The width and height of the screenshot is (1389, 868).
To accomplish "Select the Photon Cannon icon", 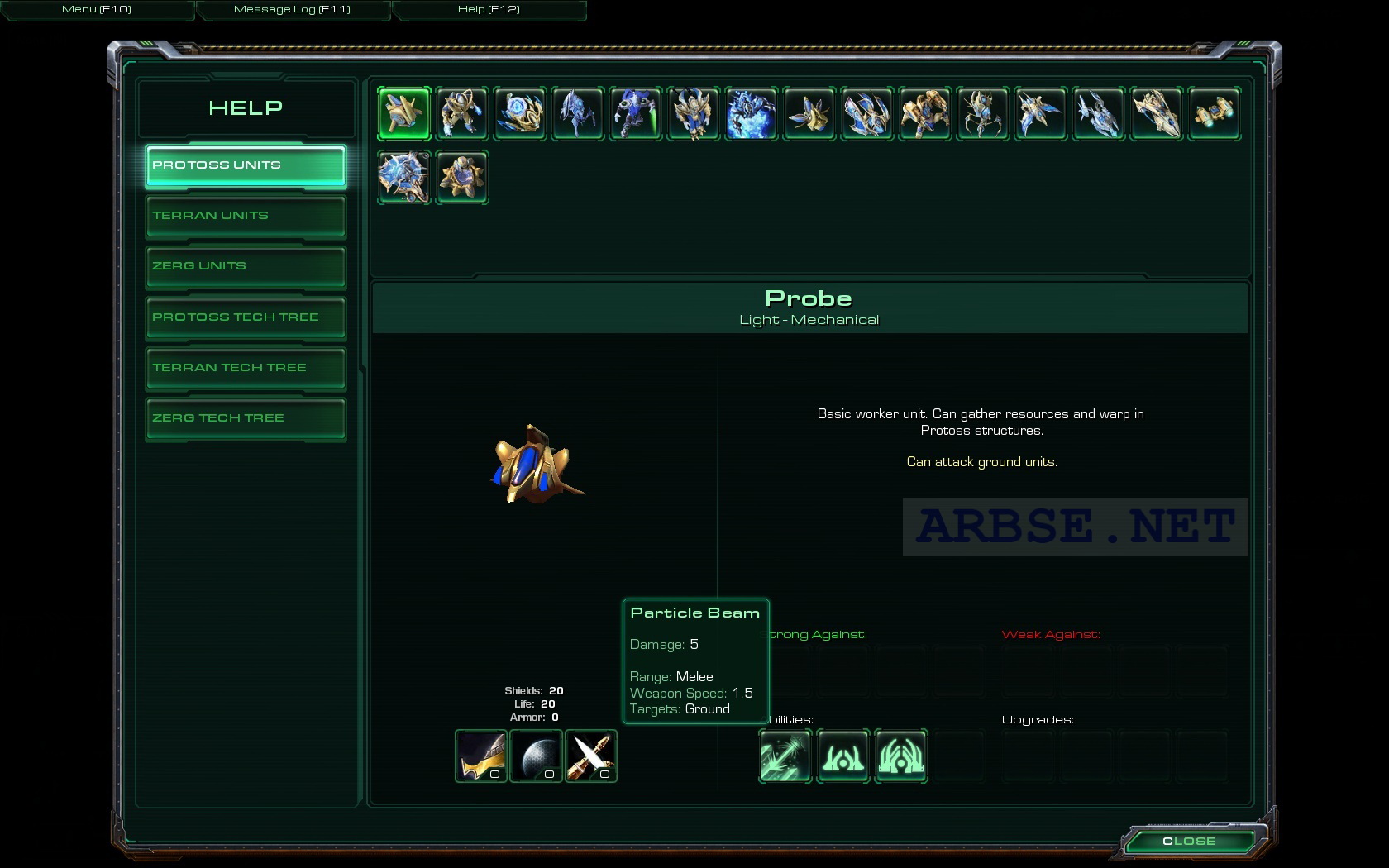I will 462,176.
